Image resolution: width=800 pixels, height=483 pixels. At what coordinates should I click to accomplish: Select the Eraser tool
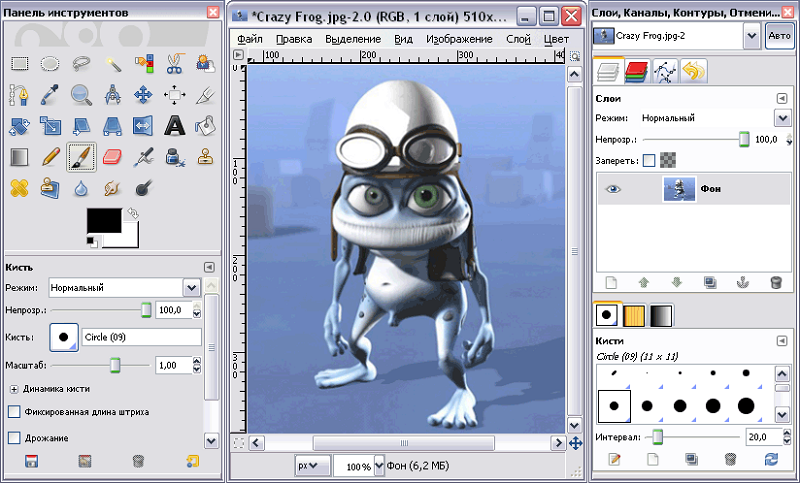pos(112,157)
